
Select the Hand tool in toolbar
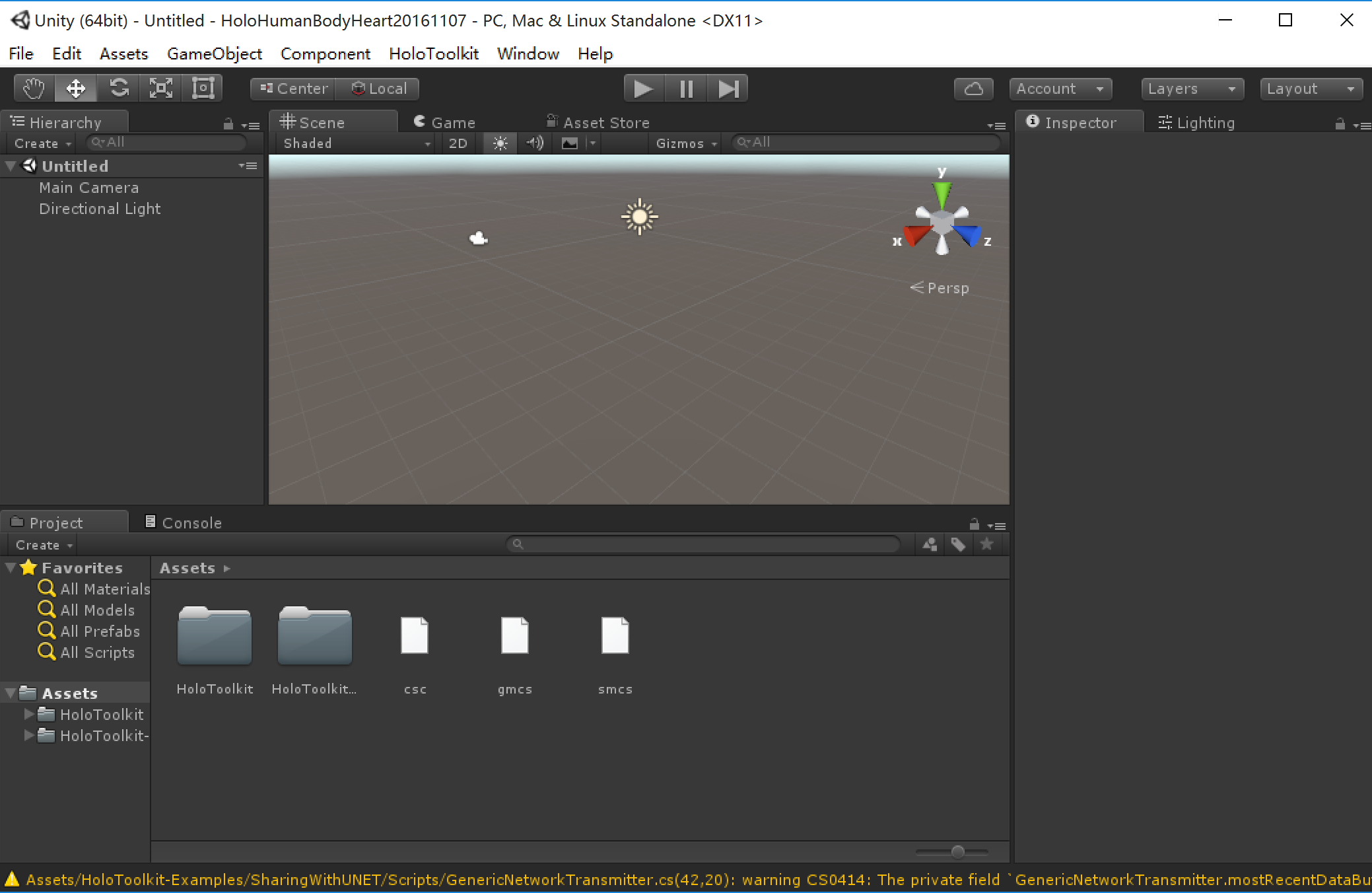pyautogui.click(x=34, y=89)
